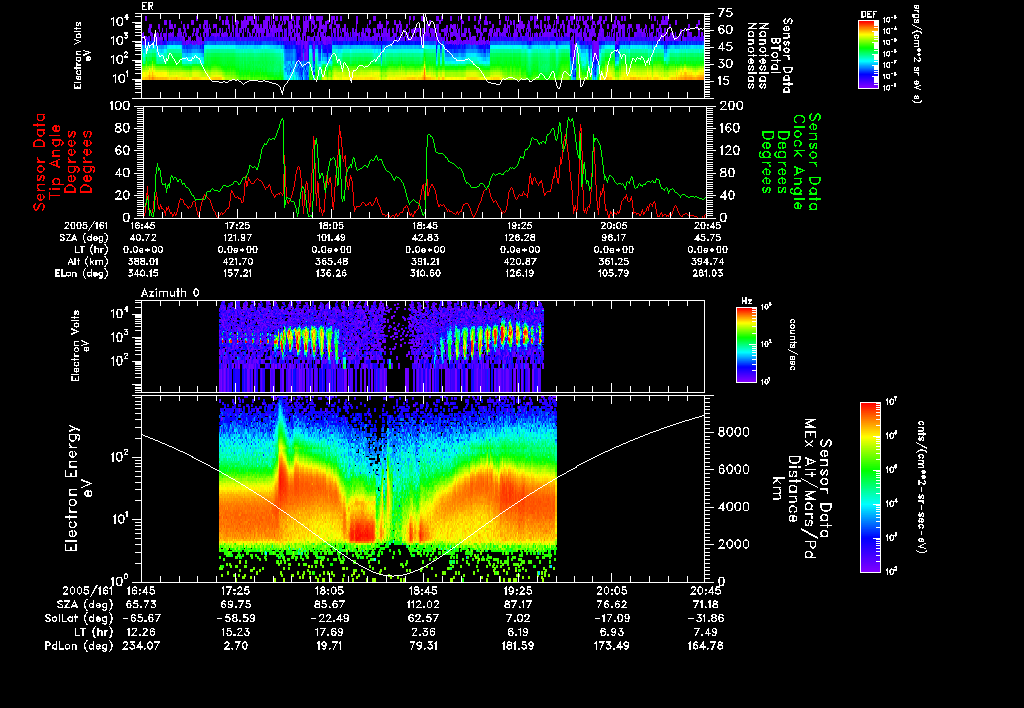Image resolution: width=1024 pixels, height=708 pixels.
Task: Click the 75 nanotesla tick label
Action: point(726,12)
